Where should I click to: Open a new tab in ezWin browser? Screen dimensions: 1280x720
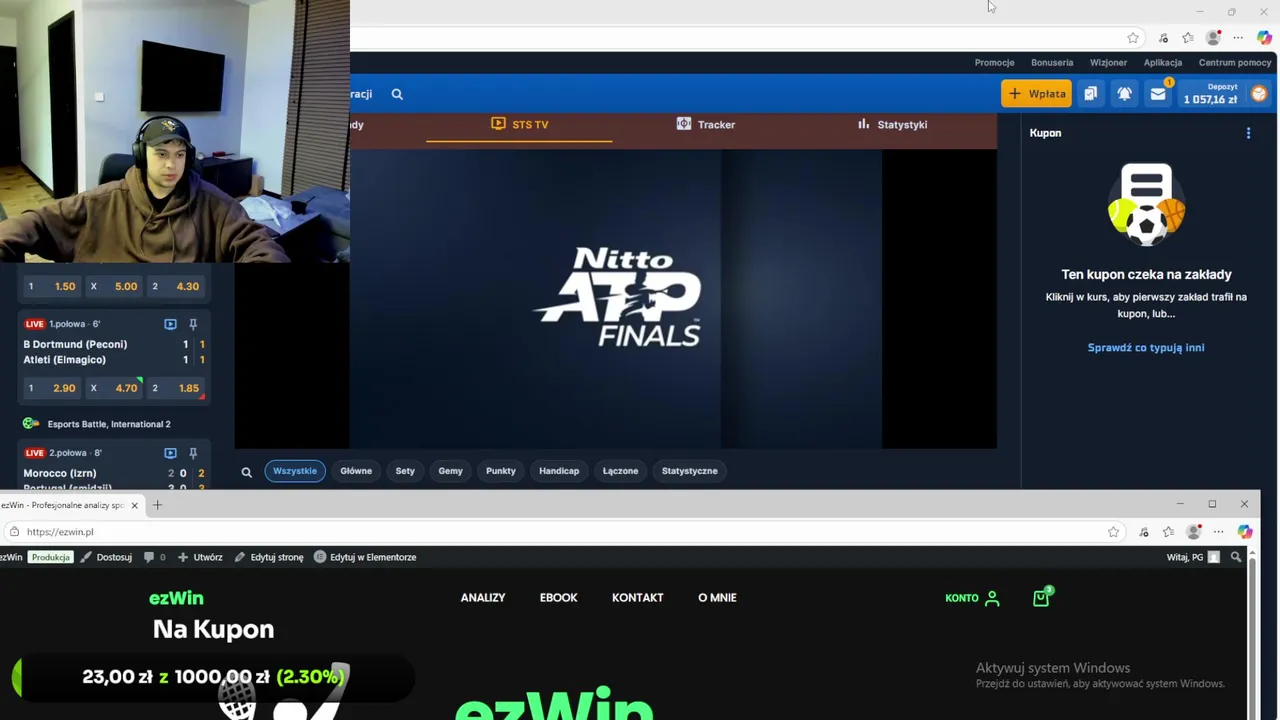tap(157, 505)
